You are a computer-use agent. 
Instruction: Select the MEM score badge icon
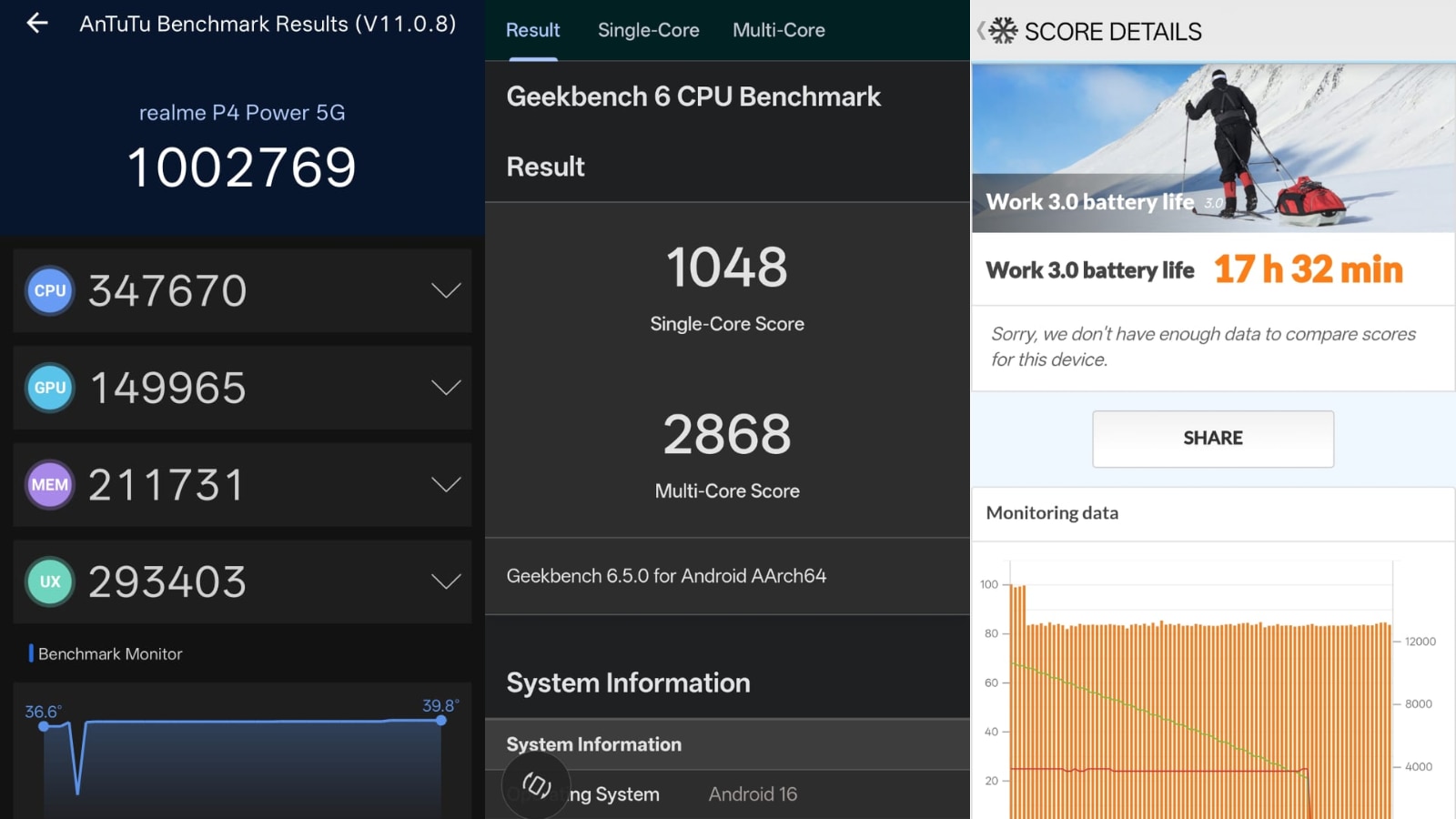49,485
